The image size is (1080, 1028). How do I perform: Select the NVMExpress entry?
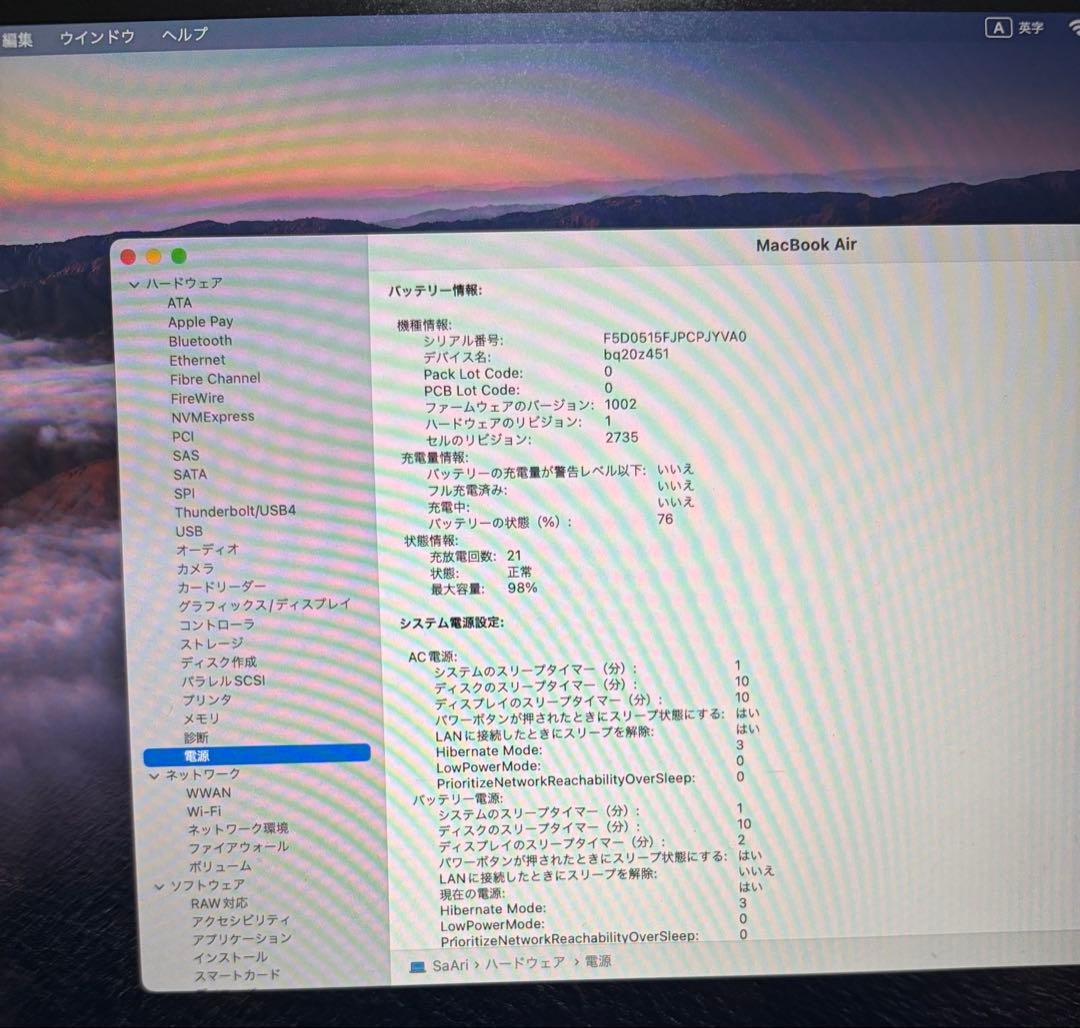point(213,417)
